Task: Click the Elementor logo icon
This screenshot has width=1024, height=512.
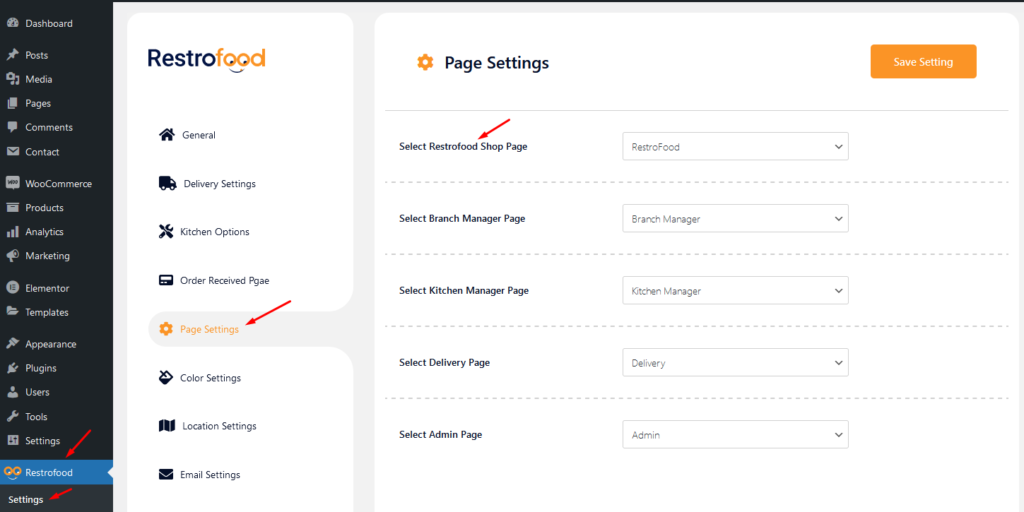Action: (12, 288)
